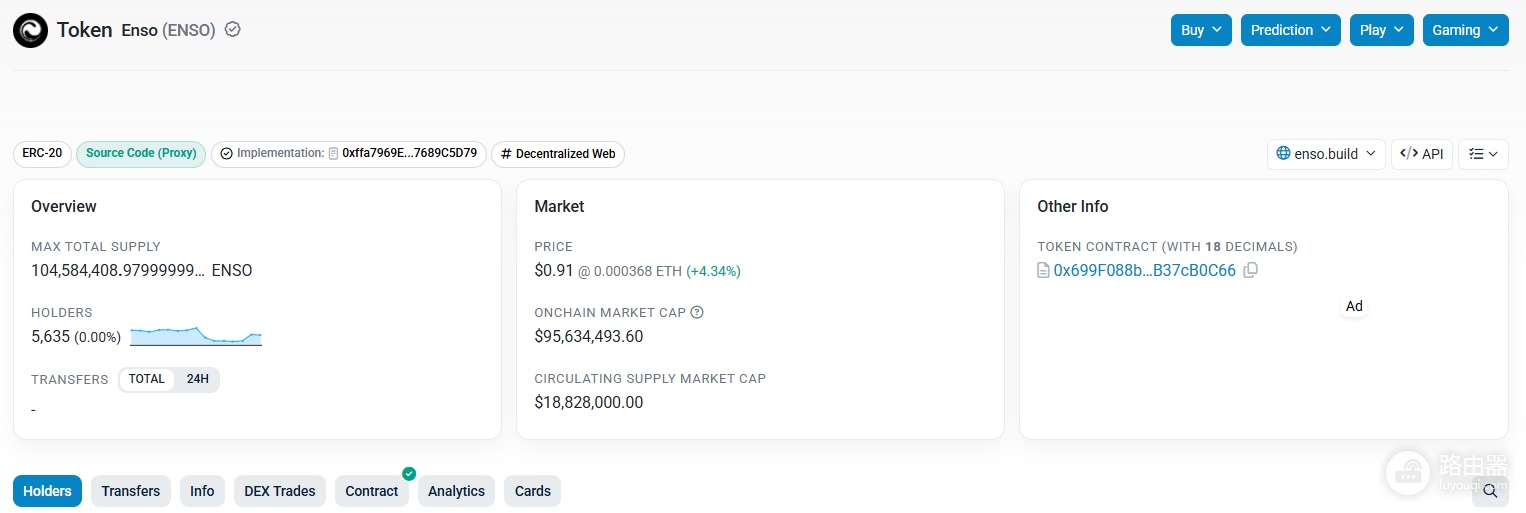This screenshot has height=513, width=1526.
Task: Click the API button
Action: 1422,154
